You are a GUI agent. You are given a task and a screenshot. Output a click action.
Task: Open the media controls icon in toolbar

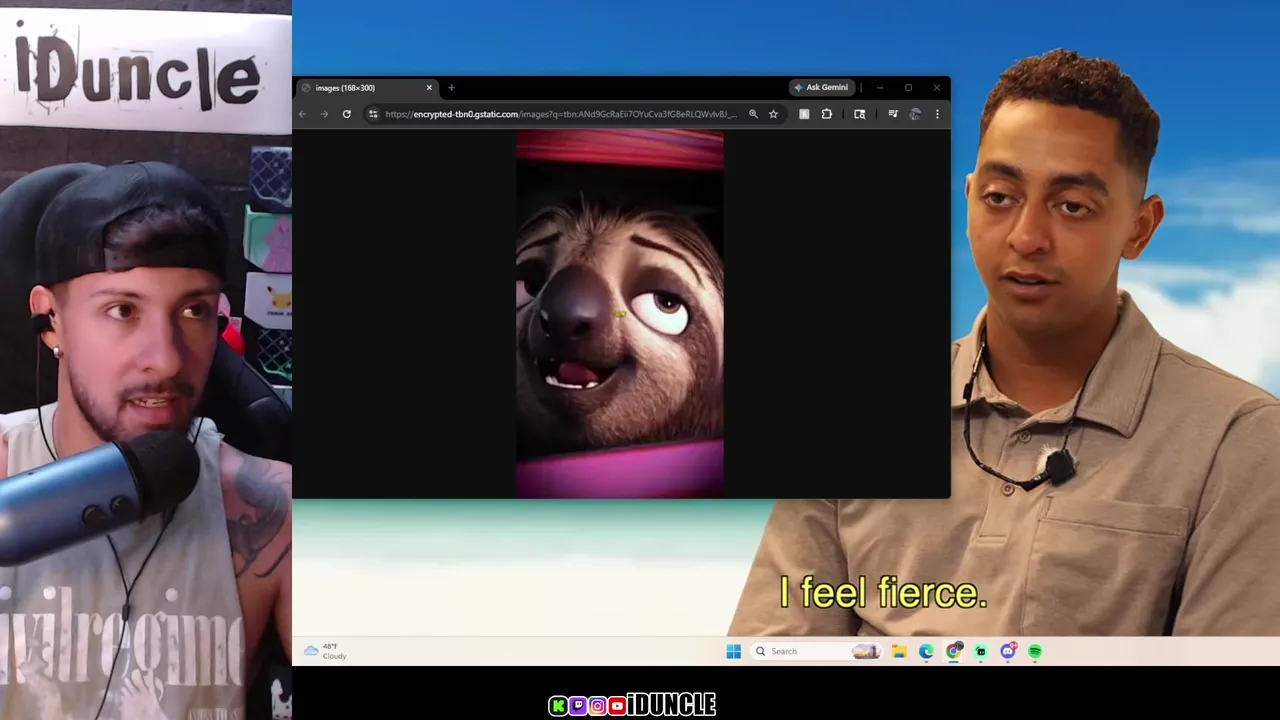(893, 114)
